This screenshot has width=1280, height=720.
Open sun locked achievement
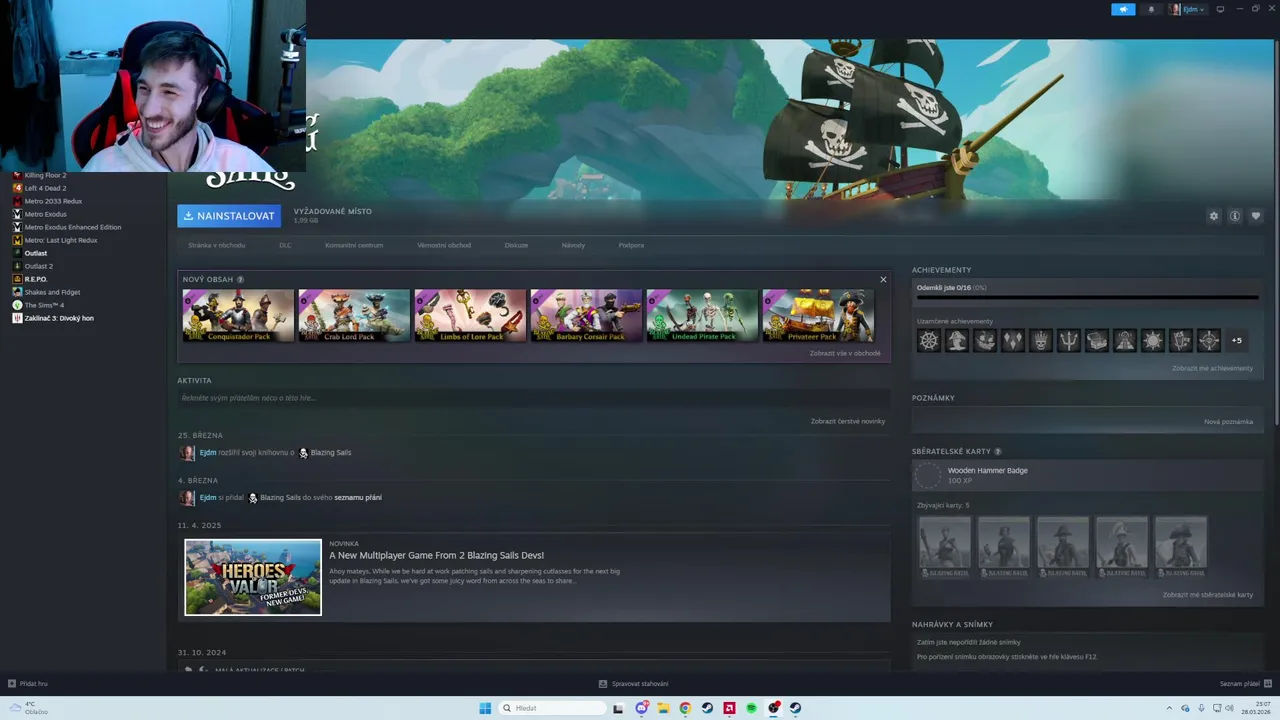[1153, 341]
